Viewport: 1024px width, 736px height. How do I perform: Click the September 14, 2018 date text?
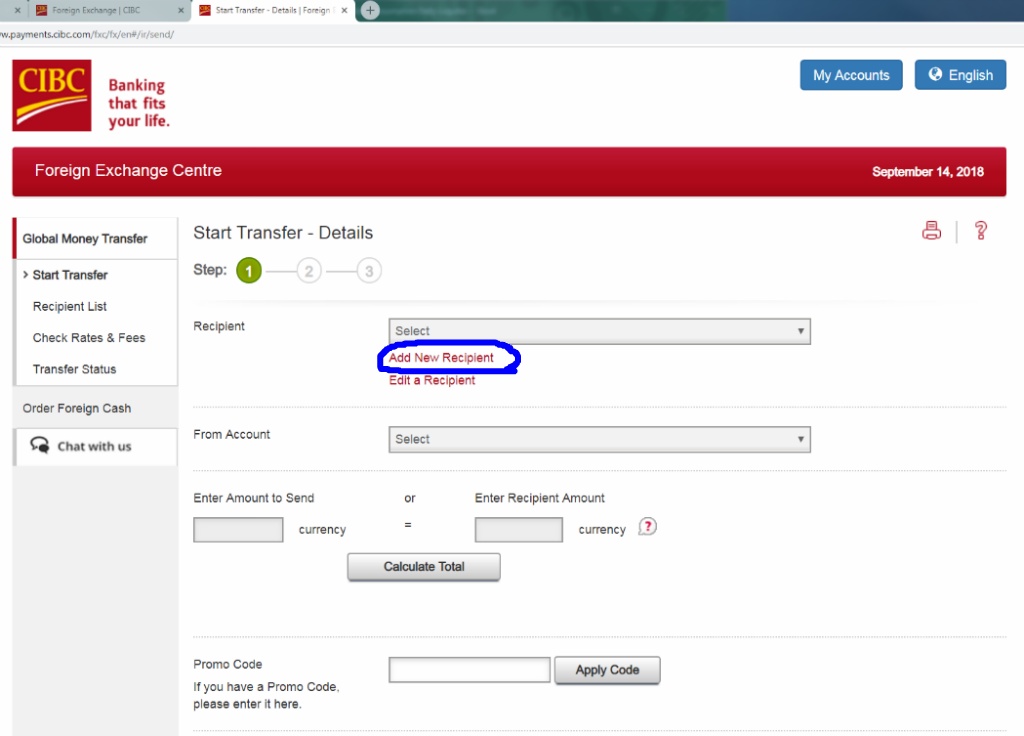(x=927, y=172)
